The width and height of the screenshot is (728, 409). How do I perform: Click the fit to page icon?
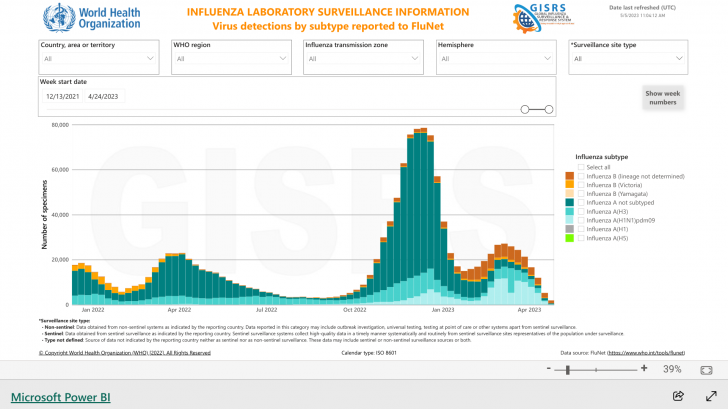click(708, 369)
